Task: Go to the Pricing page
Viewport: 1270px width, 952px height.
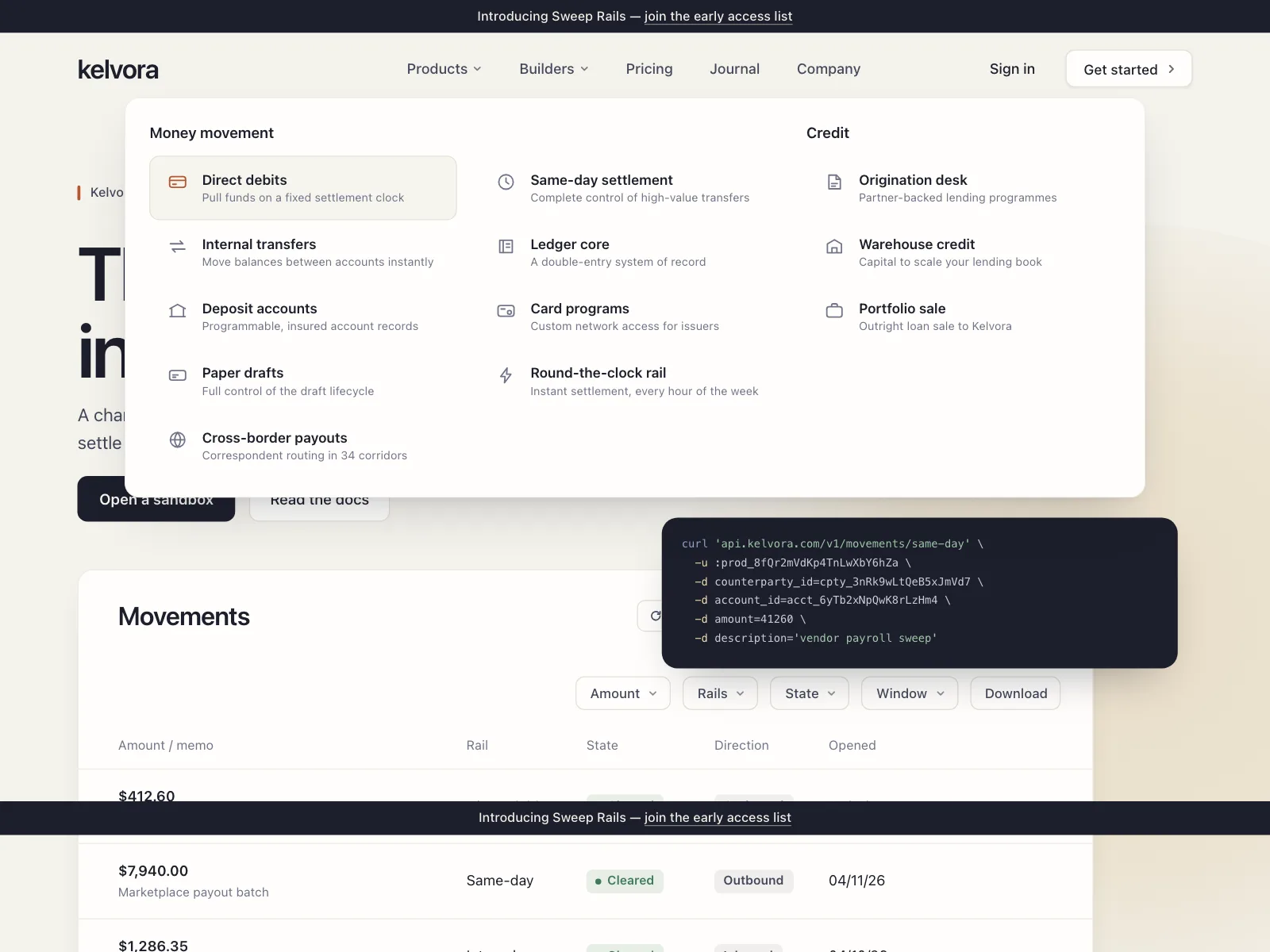Action: [x=649, y=69]
